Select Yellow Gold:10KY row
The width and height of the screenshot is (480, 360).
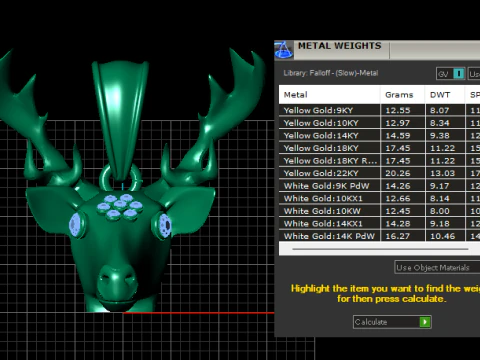379,123
